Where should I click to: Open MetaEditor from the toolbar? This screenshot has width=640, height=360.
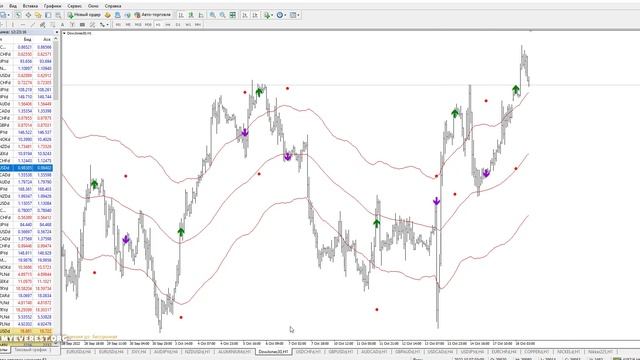pos(108,15)
